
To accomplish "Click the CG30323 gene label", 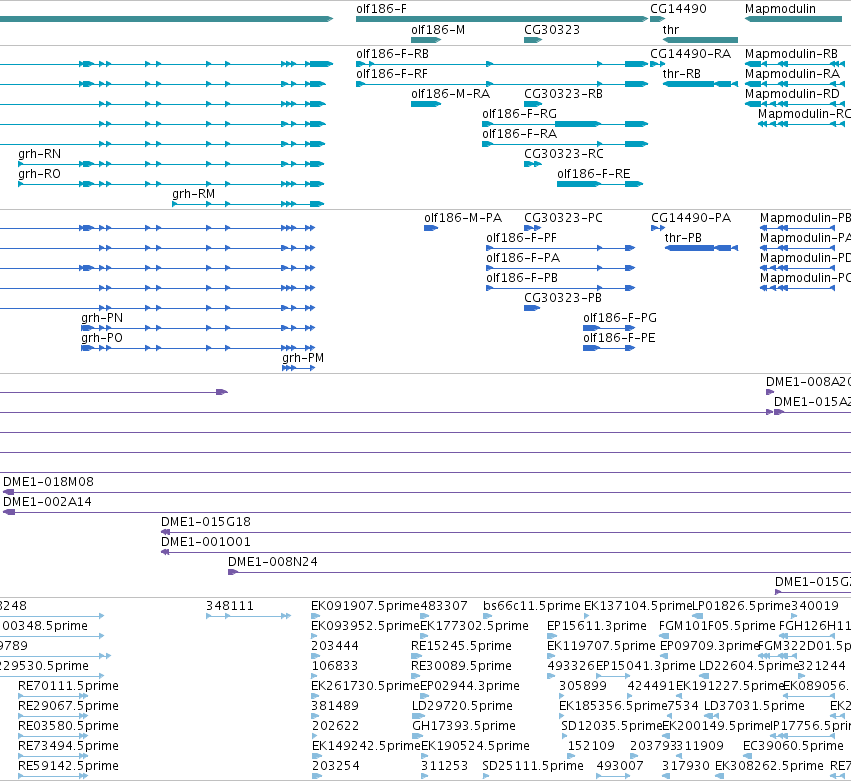I will tap(552, 30).
